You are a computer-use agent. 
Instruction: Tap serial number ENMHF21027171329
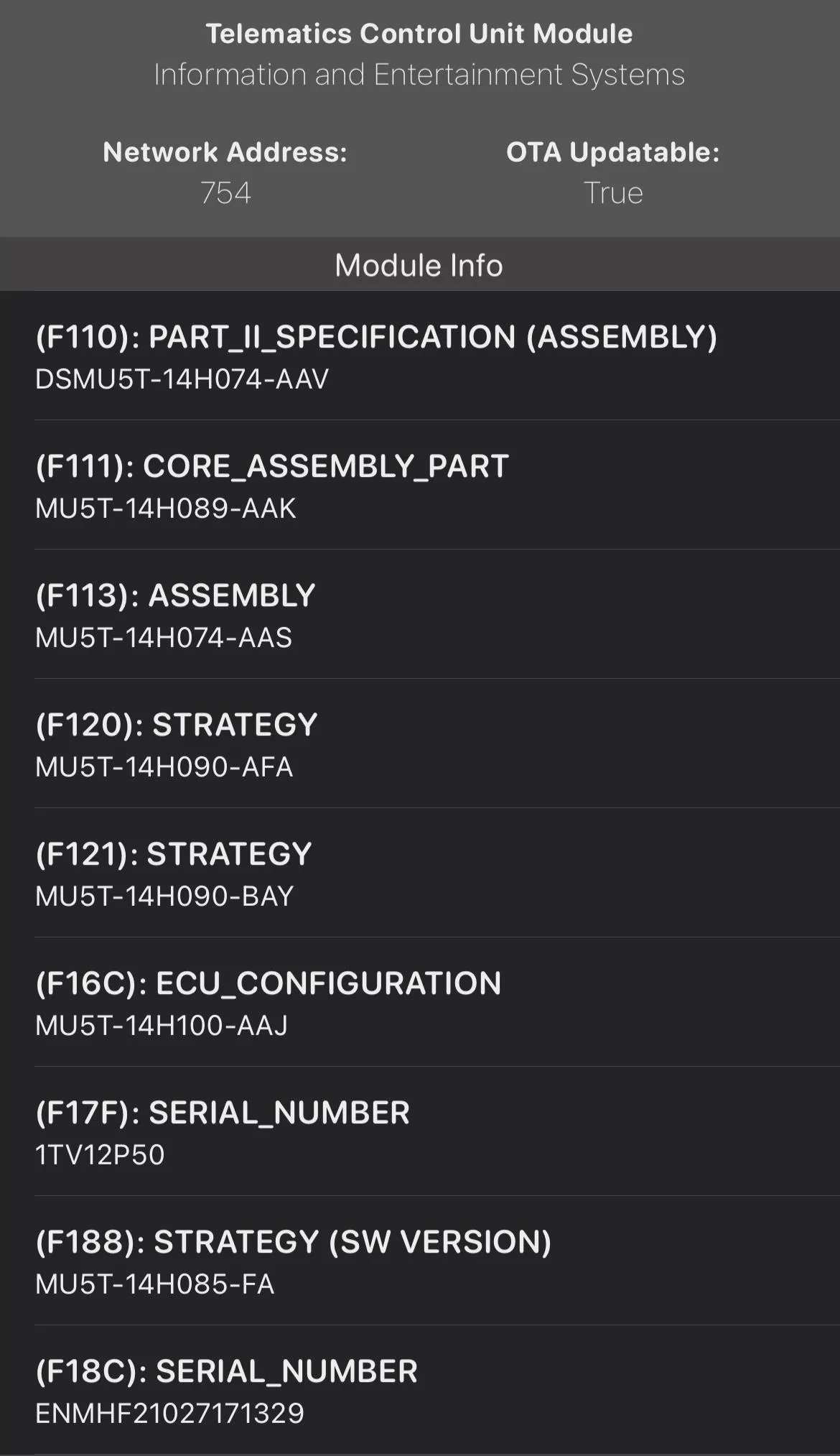click(169, 1414)
